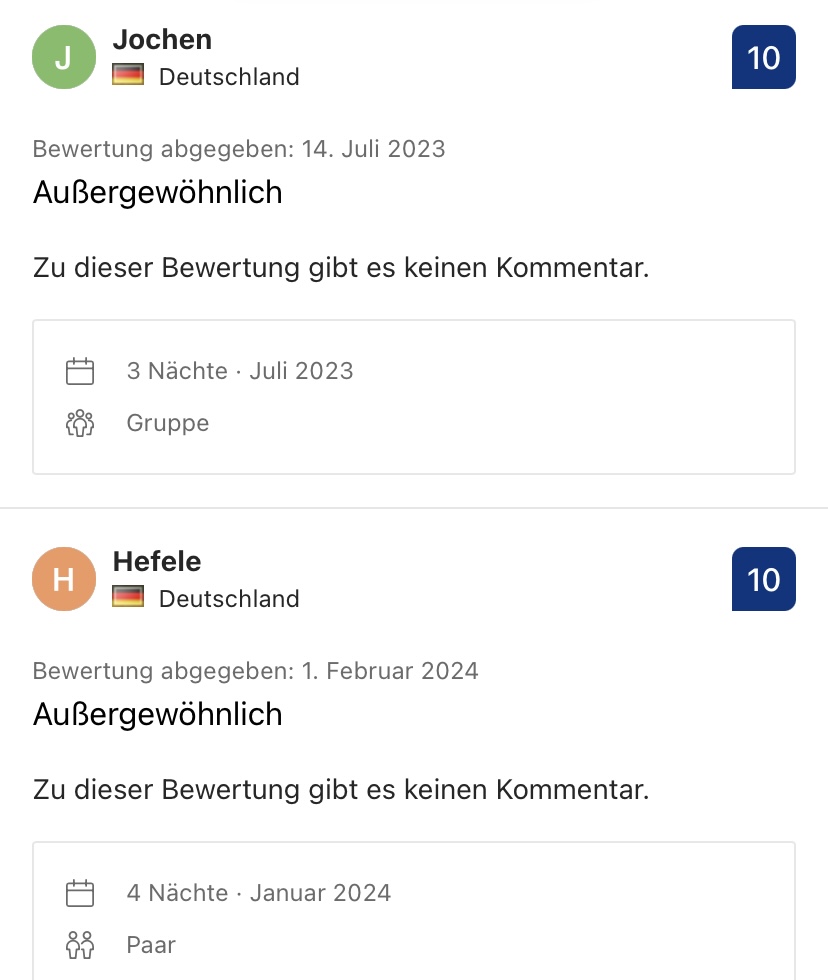This screenshot has height=980, width=828.
Task: Open reviewer name Hefele
Action: [157, 561]
